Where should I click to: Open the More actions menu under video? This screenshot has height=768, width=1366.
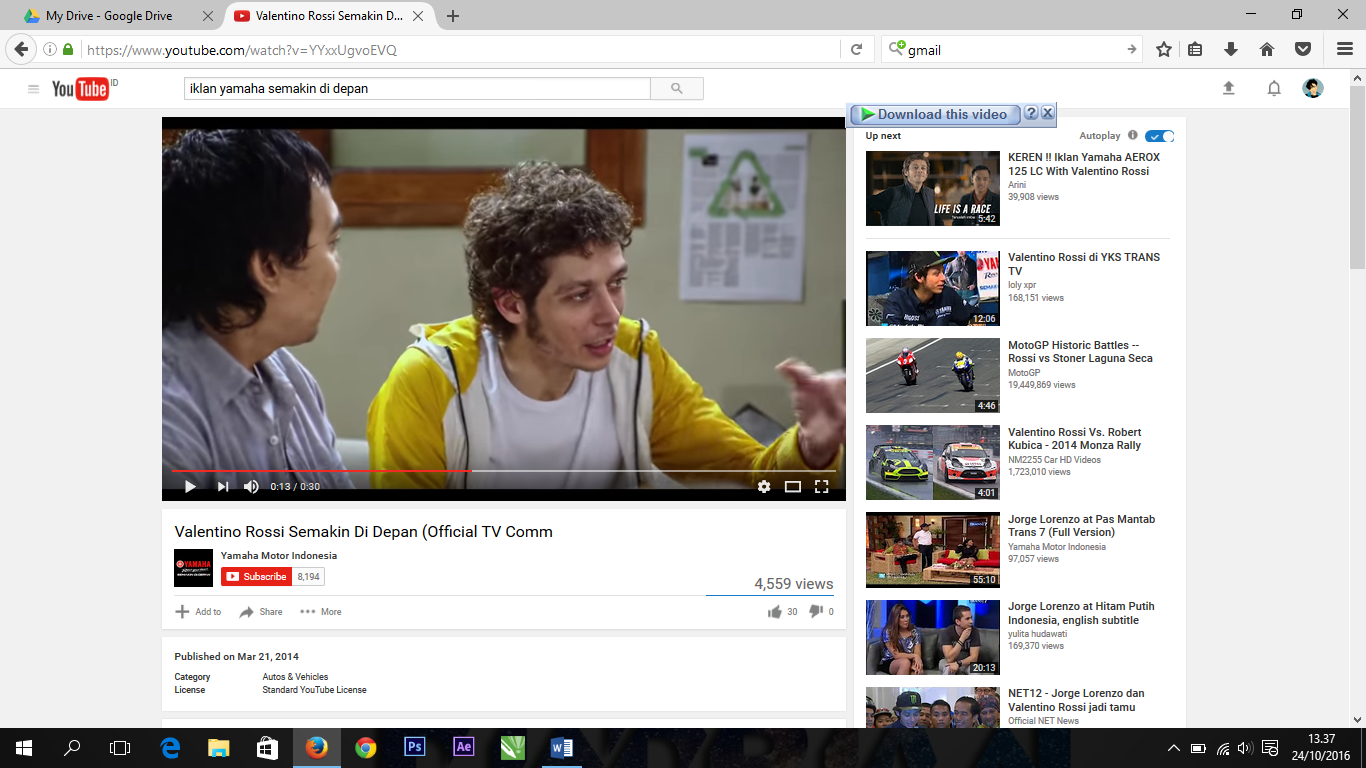coord(321,611)
